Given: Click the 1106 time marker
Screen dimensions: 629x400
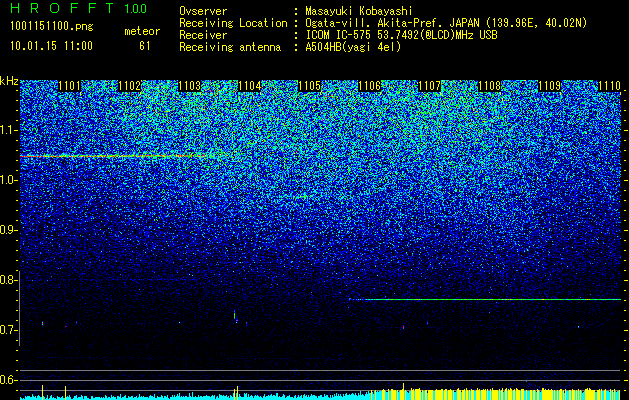Looking at the screenshot, I should 369,86.
